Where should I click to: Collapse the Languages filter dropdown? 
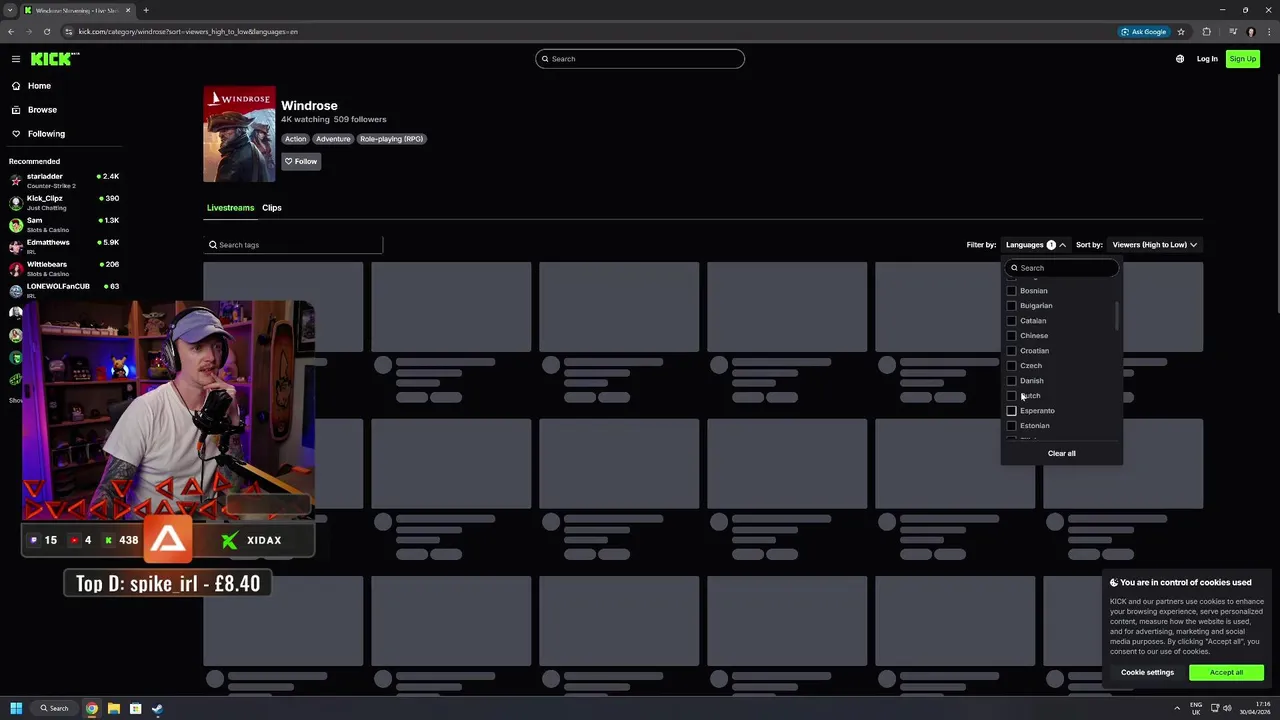point(1036,245)
